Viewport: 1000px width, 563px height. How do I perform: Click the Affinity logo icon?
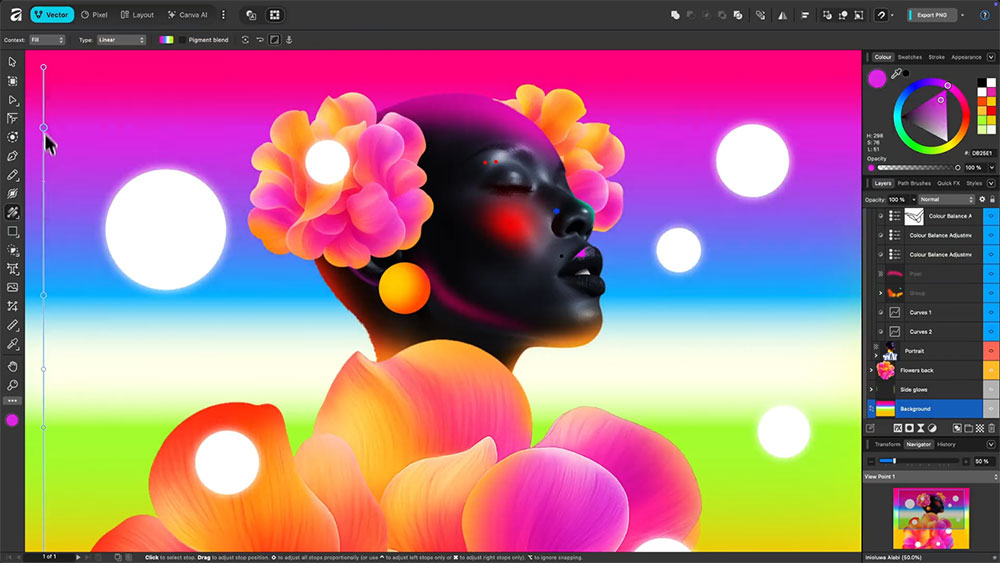pyautogui.click(x=16, y=15)
